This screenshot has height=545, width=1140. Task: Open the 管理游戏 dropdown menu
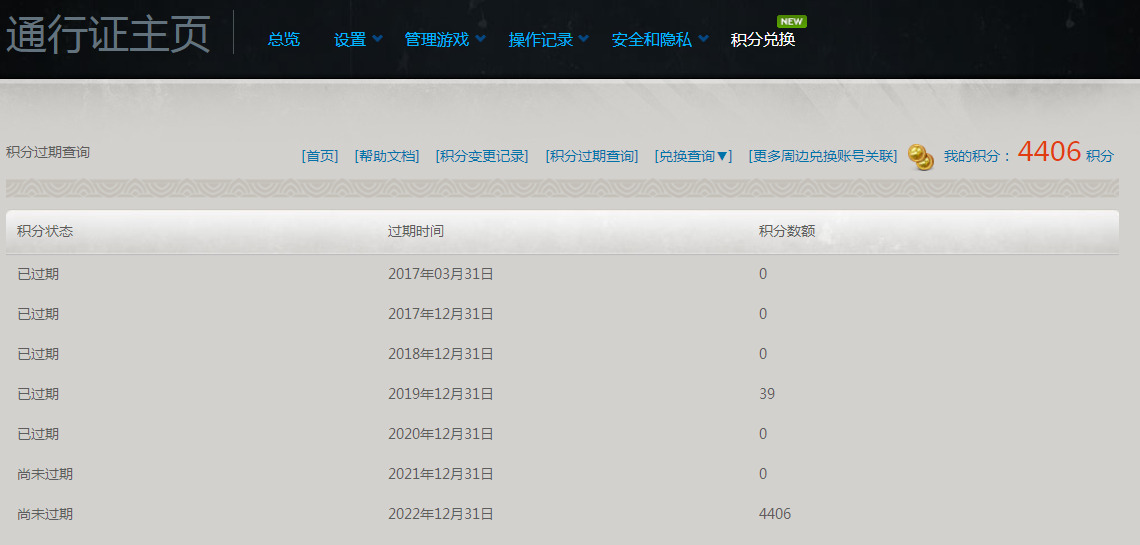coord(444,40)
